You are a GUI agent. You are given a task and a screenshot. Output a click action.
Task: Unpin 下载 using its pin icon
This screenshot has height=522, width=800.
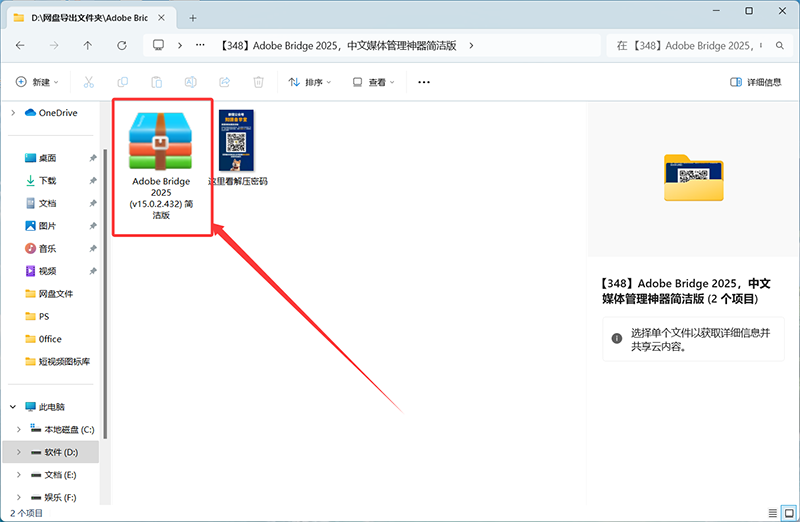(93, 181)
